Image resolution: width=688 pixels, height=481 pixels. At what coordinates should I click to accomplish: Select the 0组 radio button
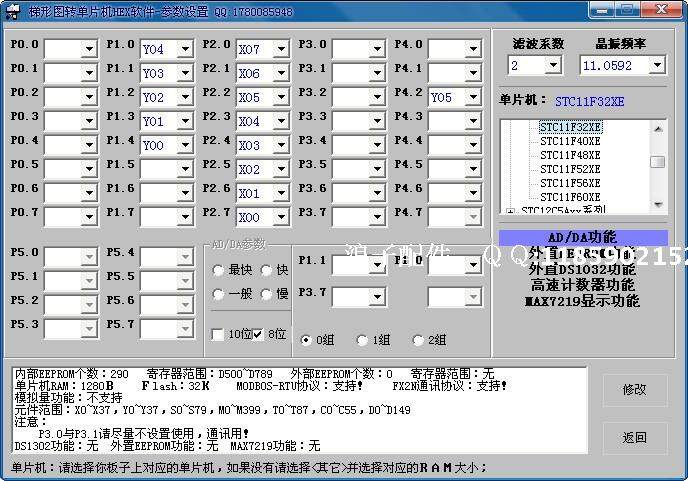coord(306,340)
